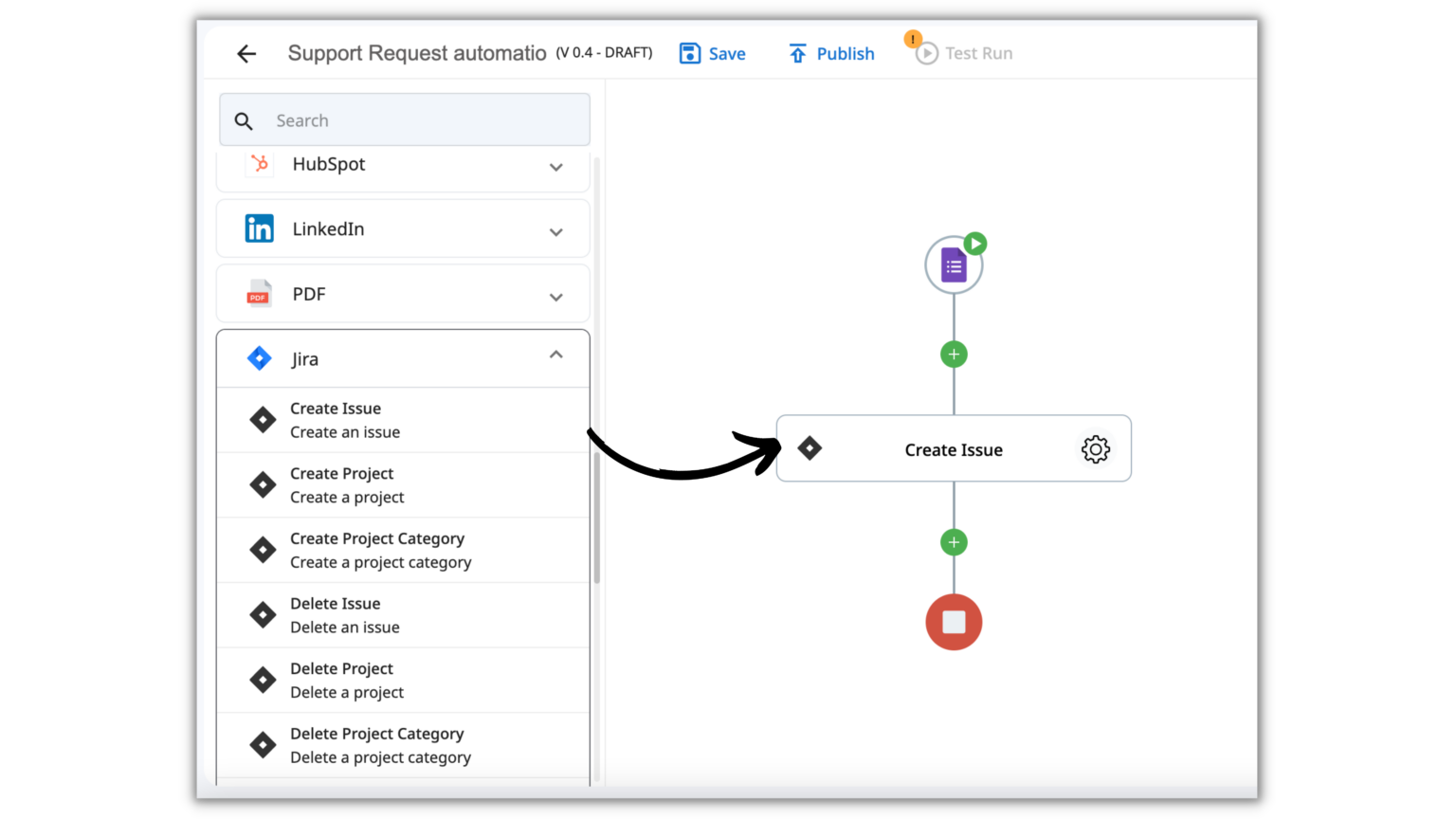Click the Publish button

(x=830, y=53)
